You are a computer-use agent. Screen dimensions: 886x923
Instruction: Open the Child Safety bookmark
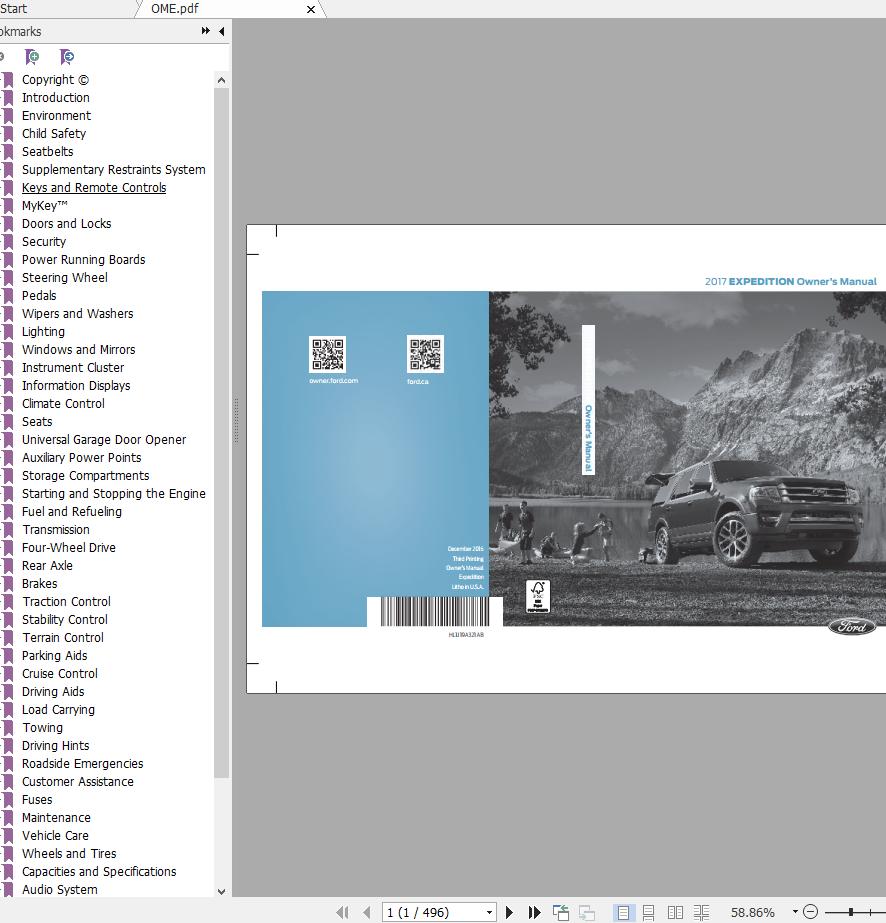(x=54, y=134)
